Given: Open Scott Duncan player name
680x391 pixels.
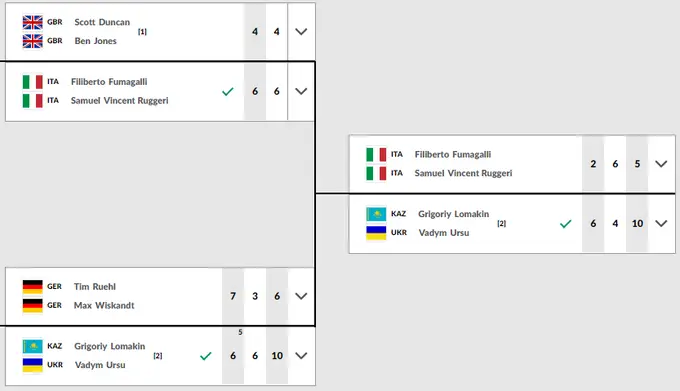Looking at the screenshot, I should (x=102, y=22).
